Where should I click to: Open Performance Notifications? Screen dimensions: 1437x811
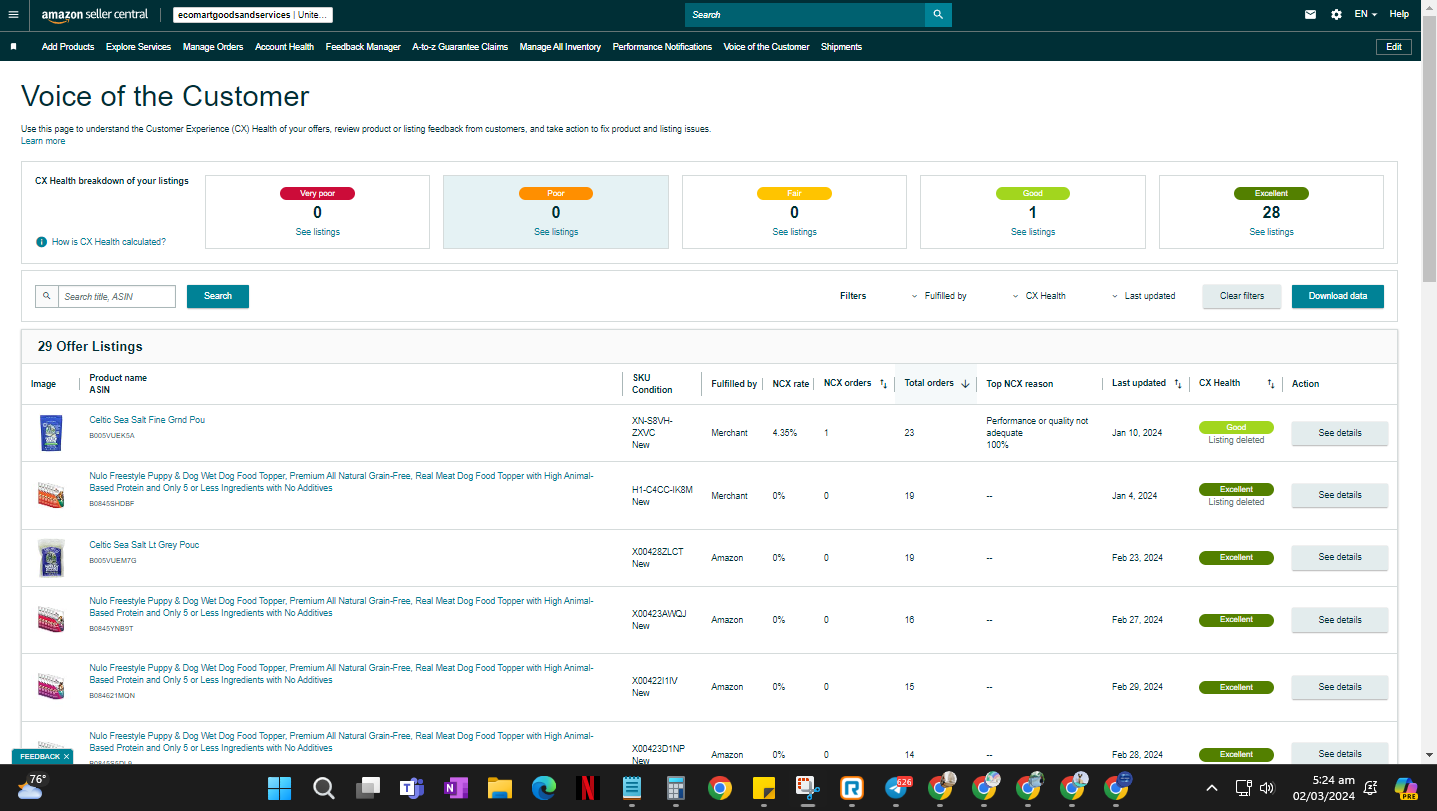point(662,47)
